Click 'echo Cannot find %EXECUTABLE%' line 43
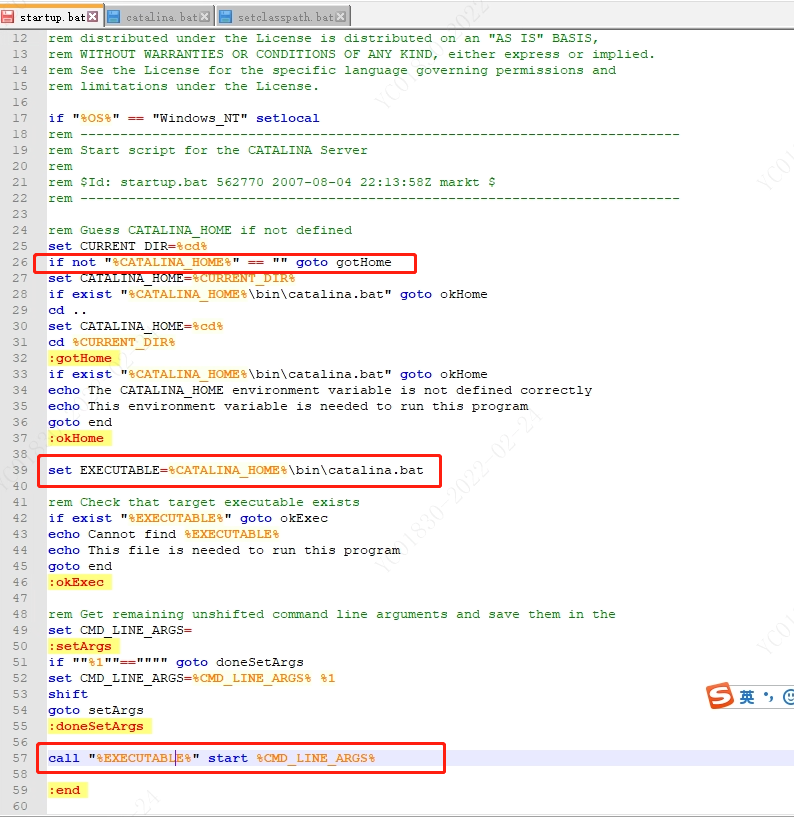794x817 pixels. pyautogui.click(x=164, y=534)
